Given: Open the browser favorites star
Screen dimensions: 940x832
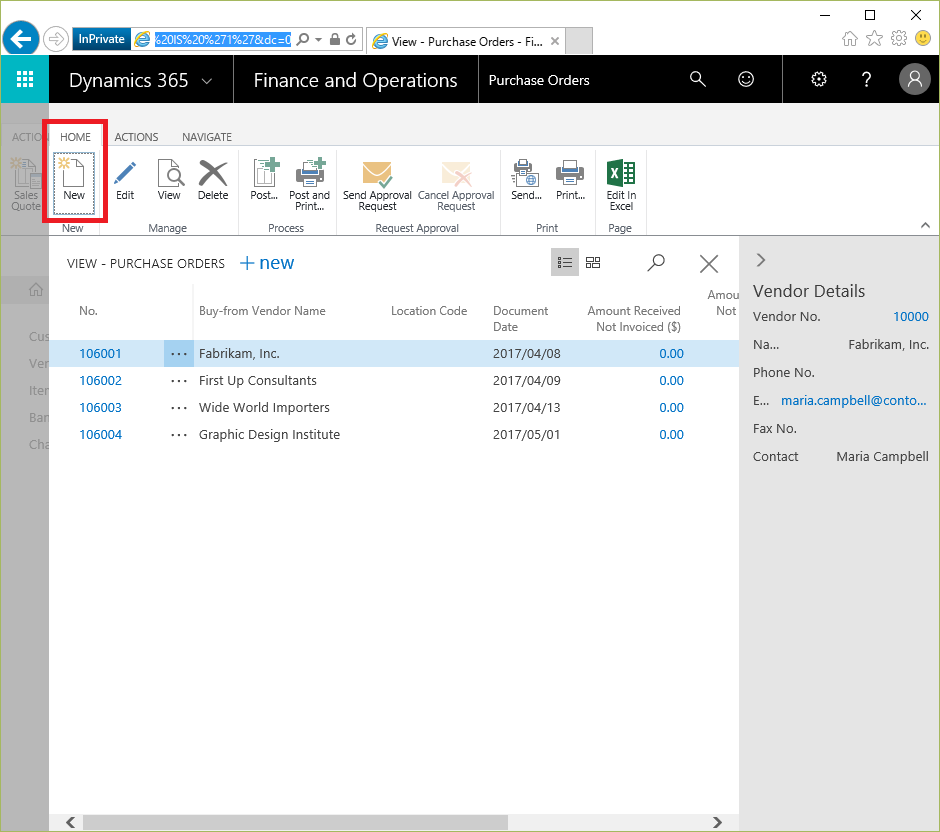Looking at the screenshot, I should pyautogui.click(x=875, y=39).
